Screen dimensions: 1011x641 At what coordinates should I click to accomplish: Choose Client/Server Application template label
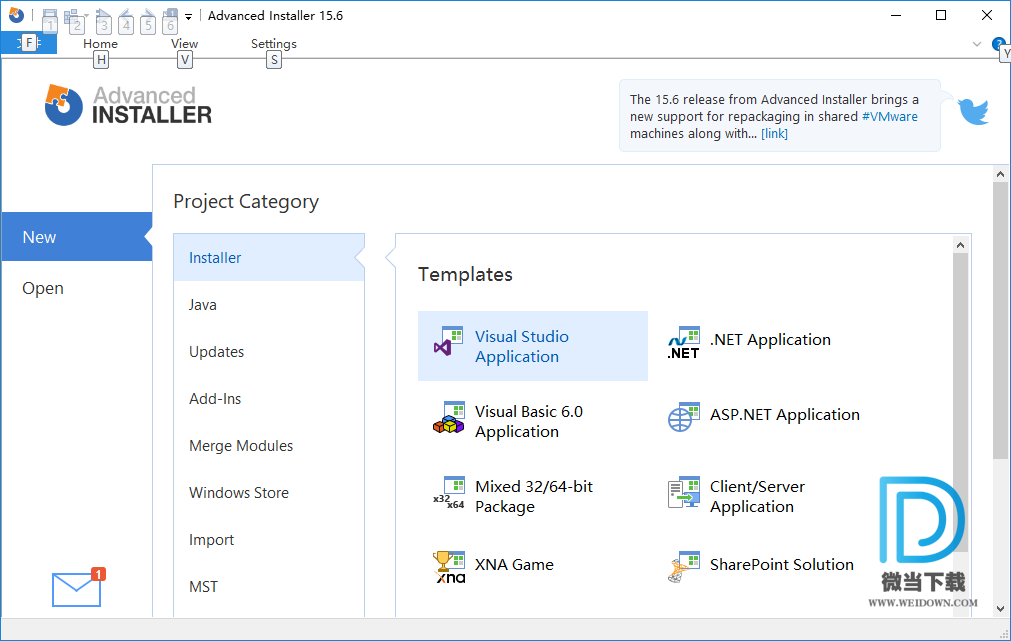click(758, 496)
